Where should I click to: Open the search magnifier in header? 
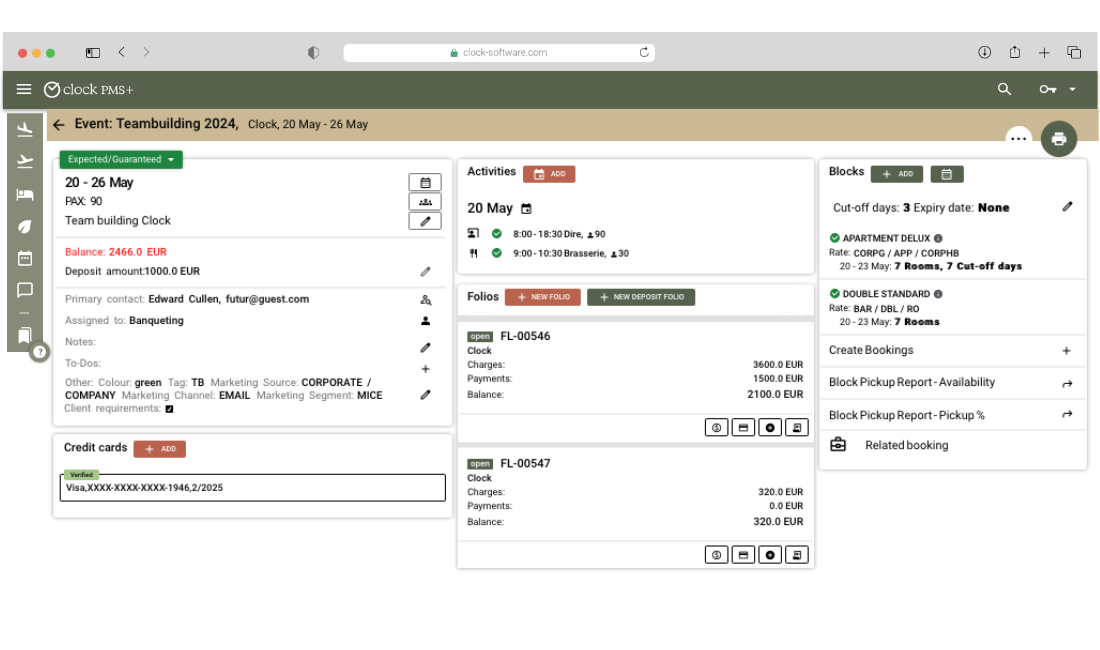tap(1004, 89)
